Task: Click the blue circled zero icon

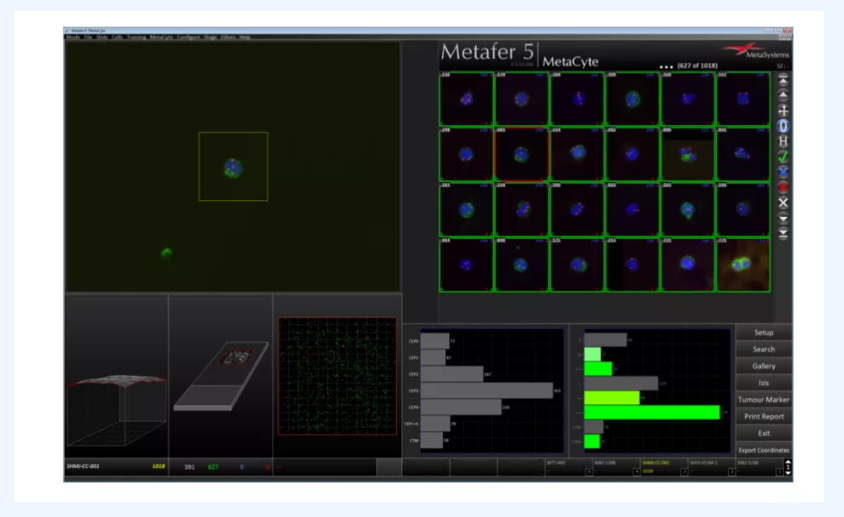Action: [x=783, y=126]
